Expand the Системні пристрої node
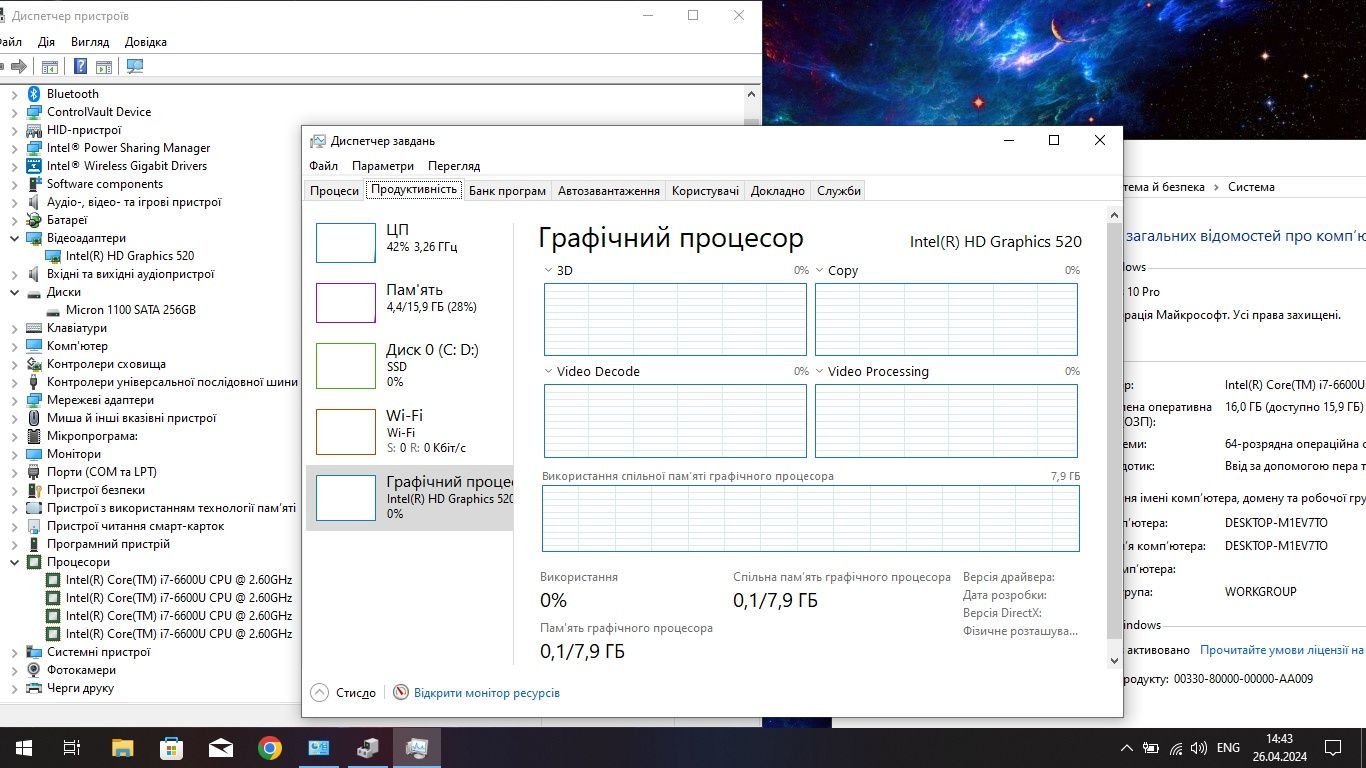 point(14,652)
